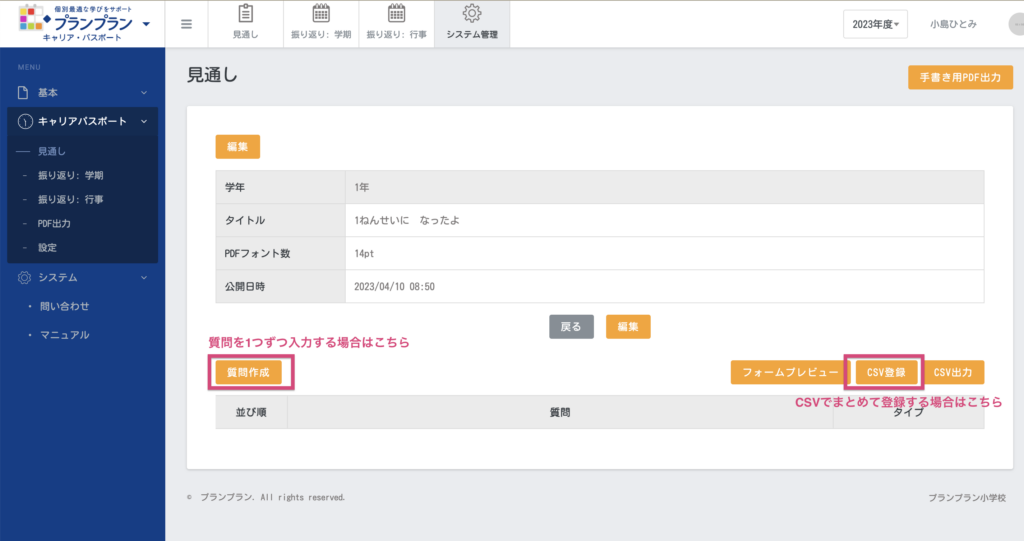Switch to the 振り返り:学期 top tab label
The image size is (1024, 541).
coord(321,35)
